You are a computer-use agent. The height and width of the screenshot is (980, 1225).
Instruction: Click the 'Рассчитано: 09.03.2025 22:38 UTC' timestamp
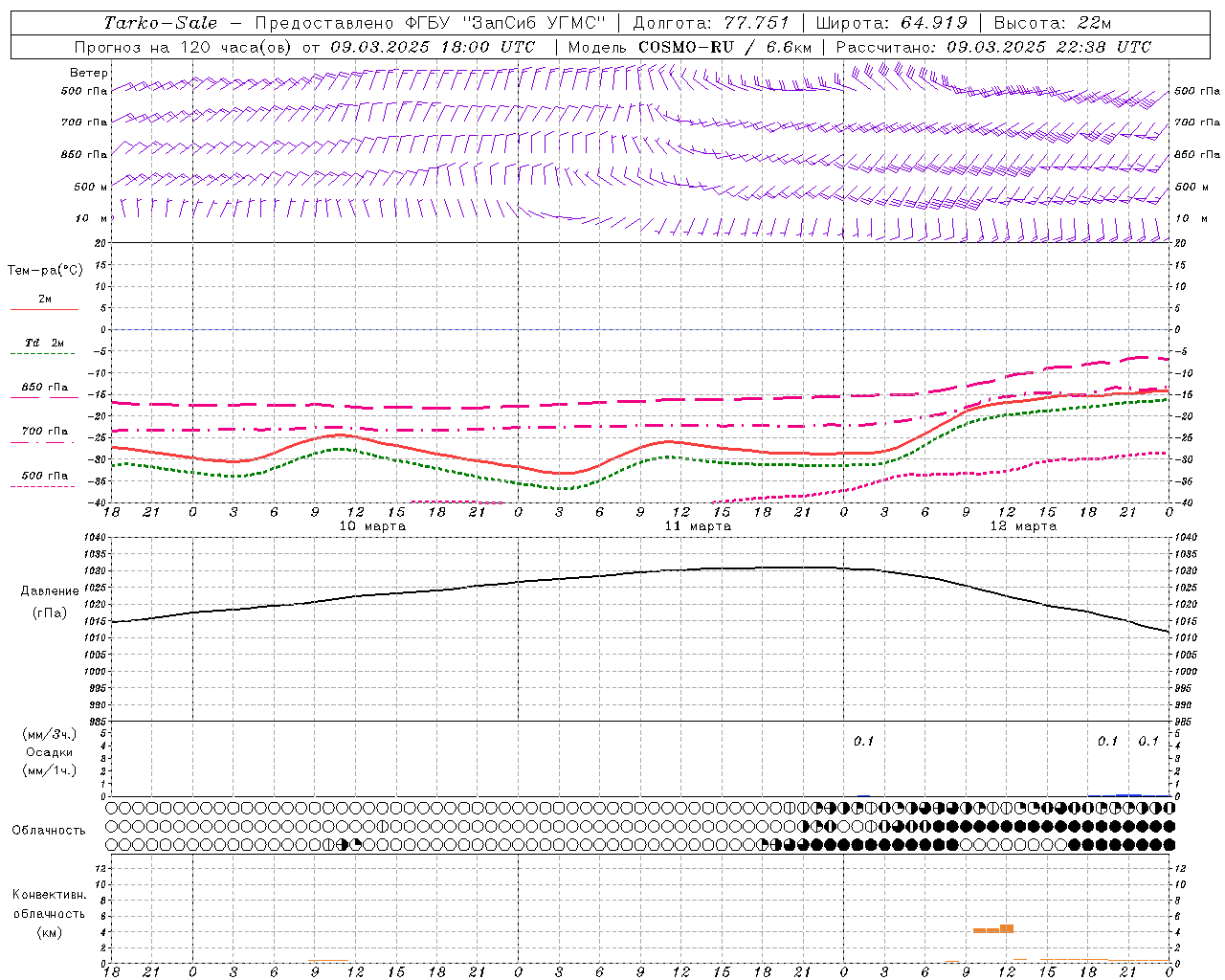coord(993,47)
